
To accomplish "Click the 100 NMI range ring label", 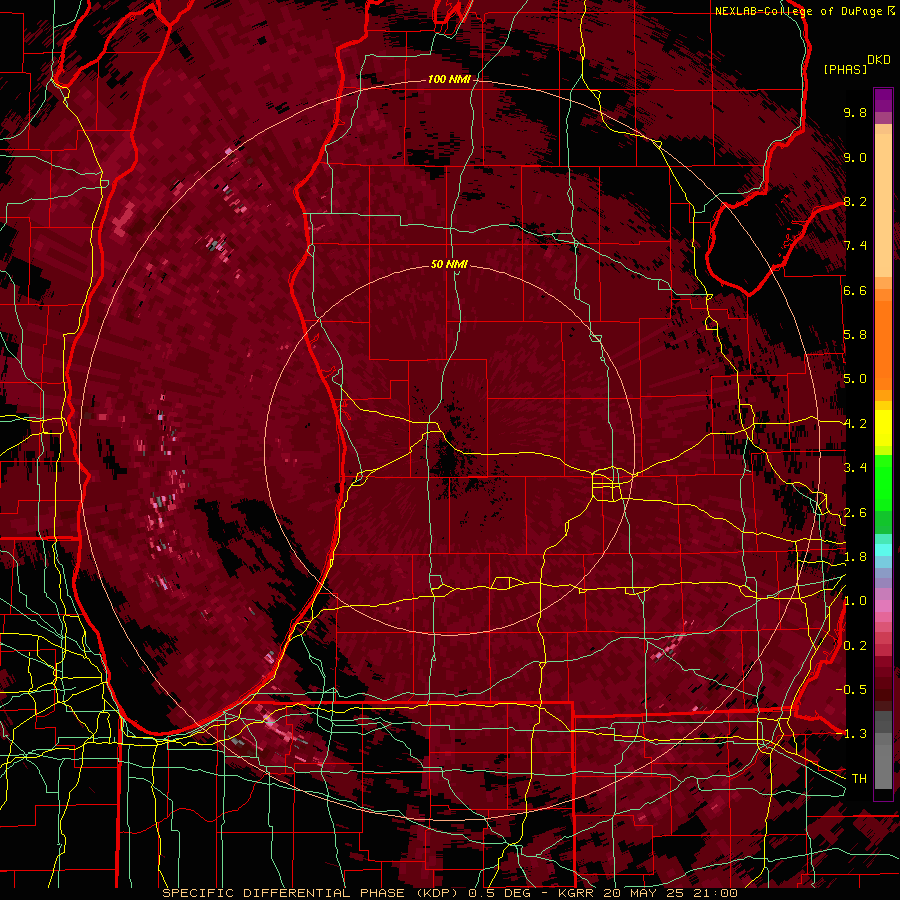I will coord(449,79).
